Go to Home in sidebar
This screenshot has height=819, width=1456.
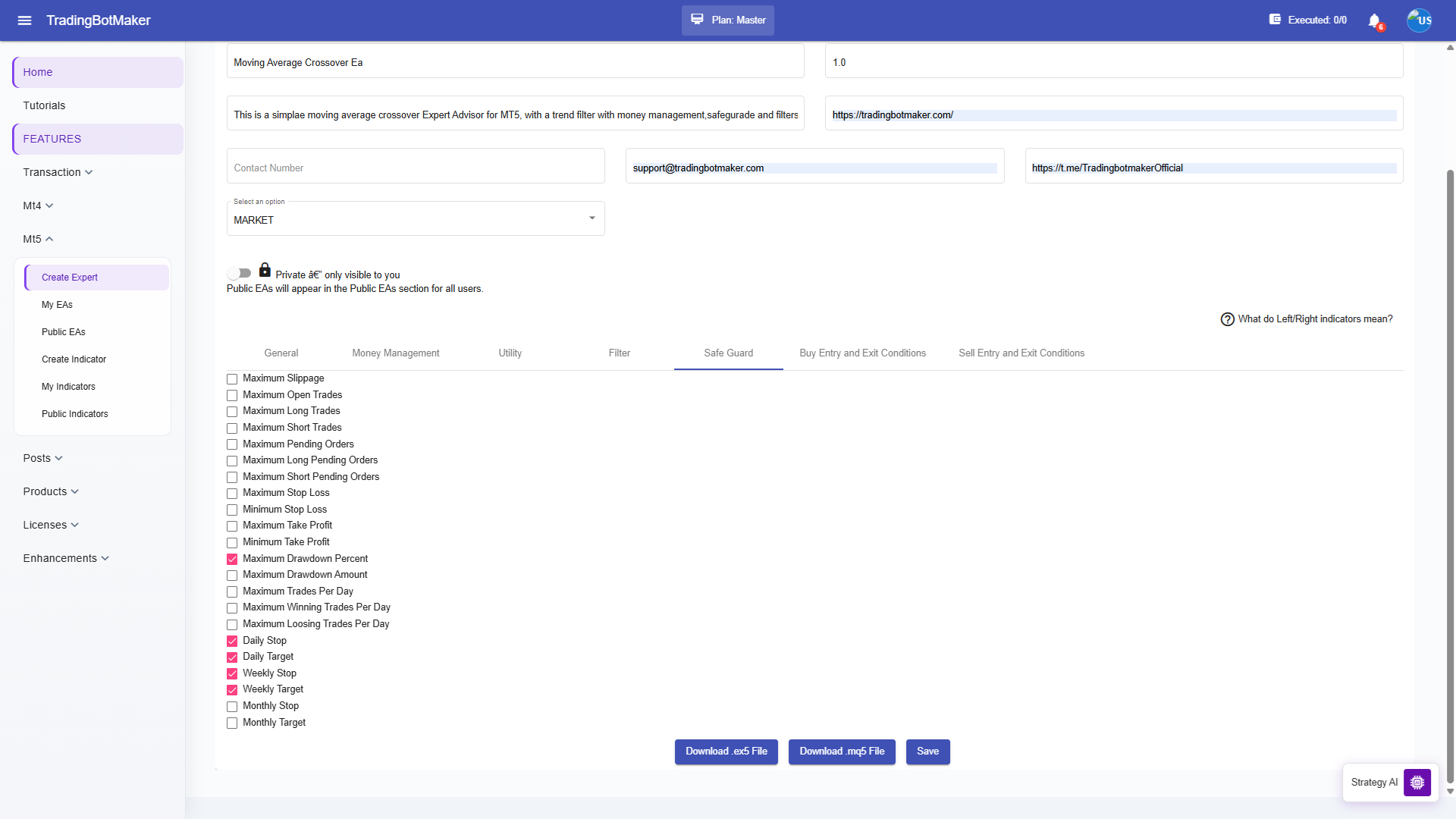98,72
